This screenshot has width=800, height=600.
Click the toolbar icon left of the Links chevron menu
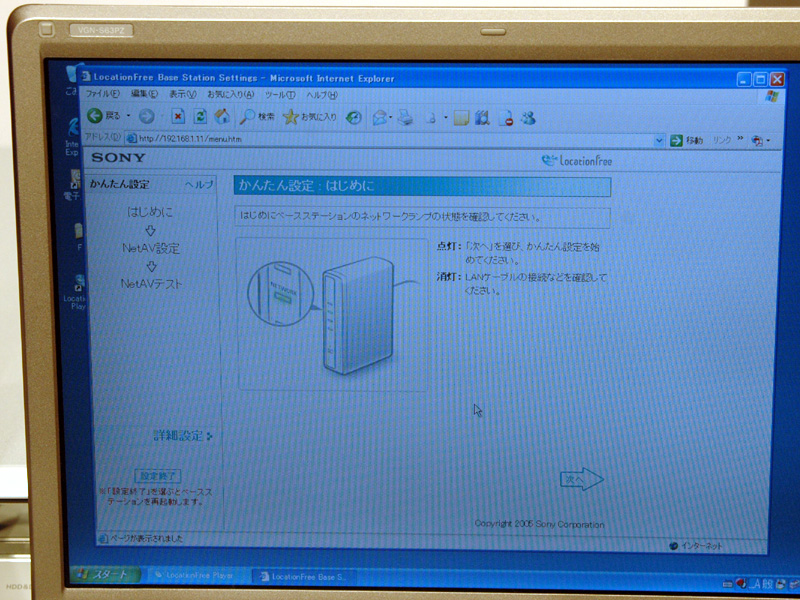click(x=758, y=141)
